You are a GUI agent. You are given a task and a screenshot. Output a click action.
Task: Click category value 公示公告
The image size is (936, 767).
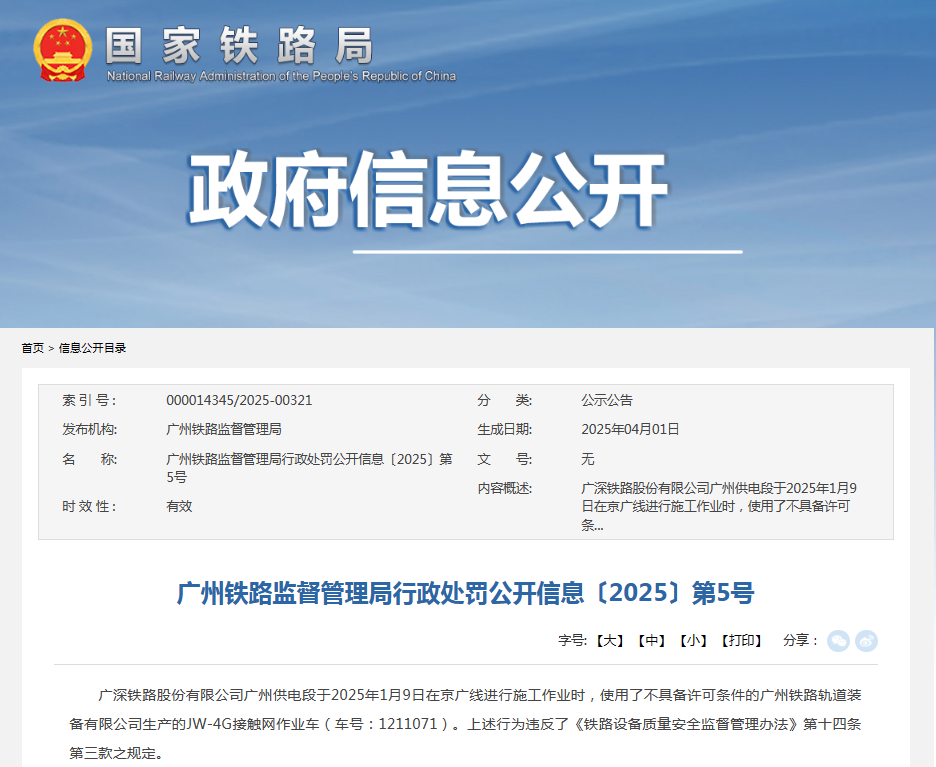tap(606, 401)
